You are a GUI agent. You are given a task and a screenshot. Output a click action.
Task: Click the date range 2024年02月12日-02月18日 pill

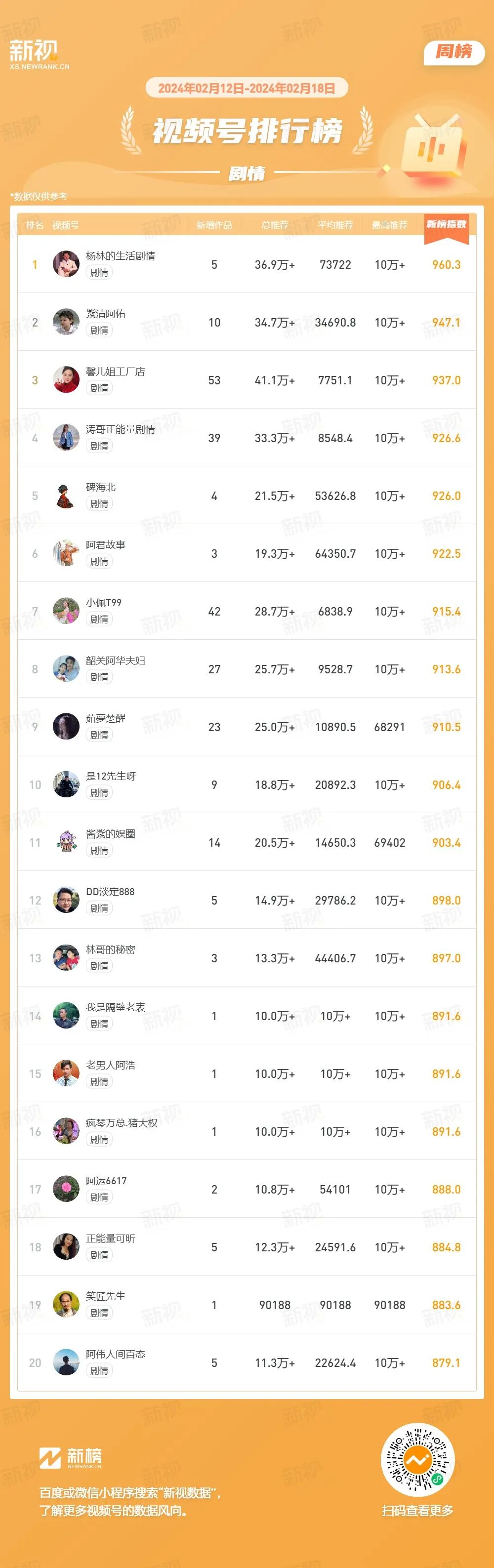(x=247, y=88)
